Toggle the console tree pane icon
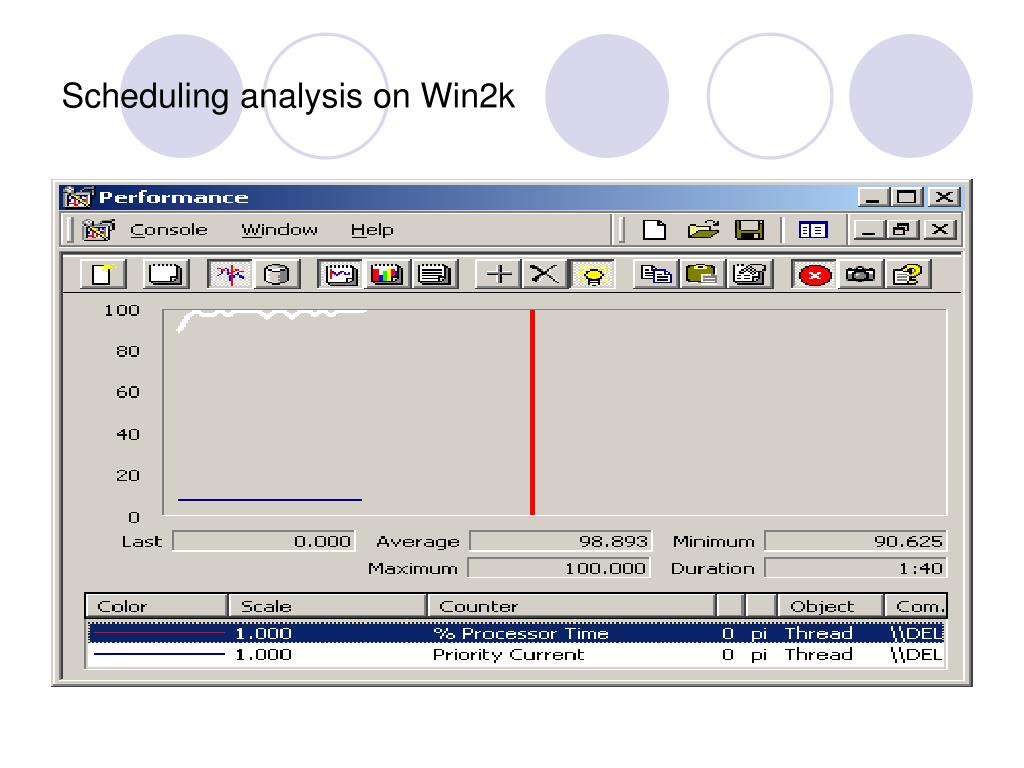 (x=813, y=230)
